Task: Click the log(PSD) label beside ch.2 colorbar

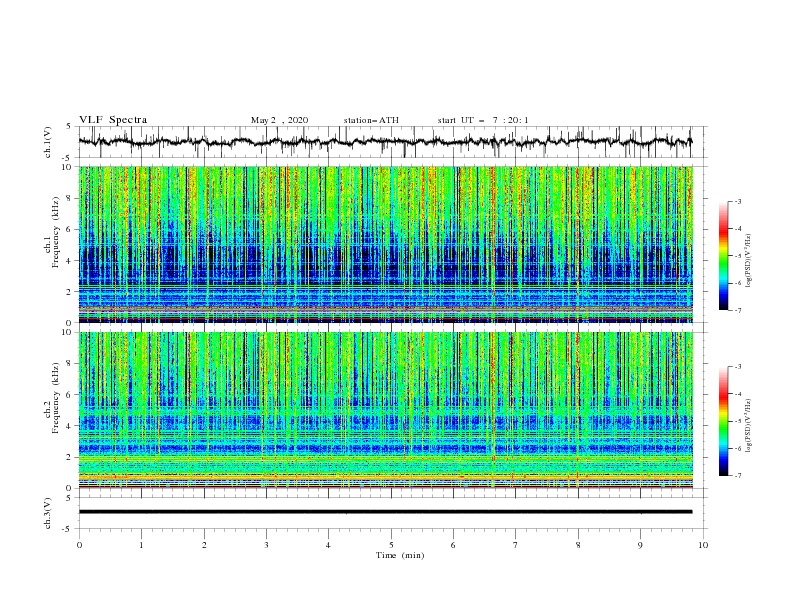Action: [x=749, y=425]
